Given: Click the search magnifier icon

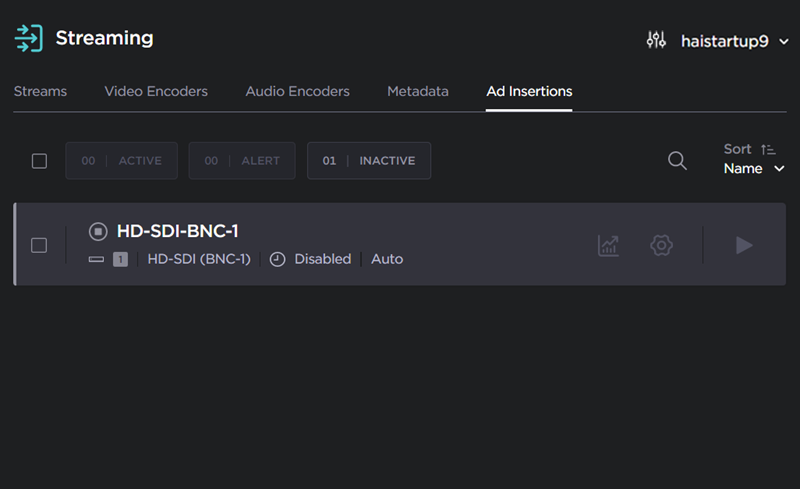Looking at the screenshot, I should (x=677, y=161).
